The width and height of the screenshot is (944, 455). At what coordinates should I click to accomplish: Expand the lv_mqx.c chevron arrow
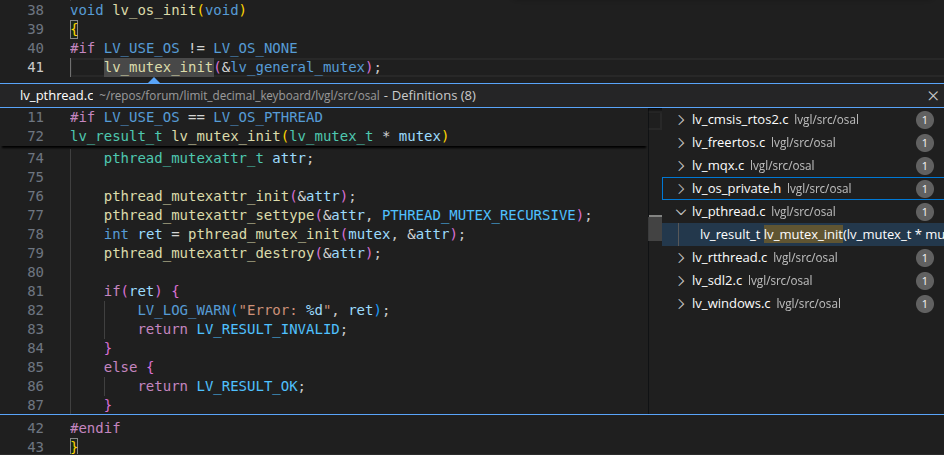point(681,166)
